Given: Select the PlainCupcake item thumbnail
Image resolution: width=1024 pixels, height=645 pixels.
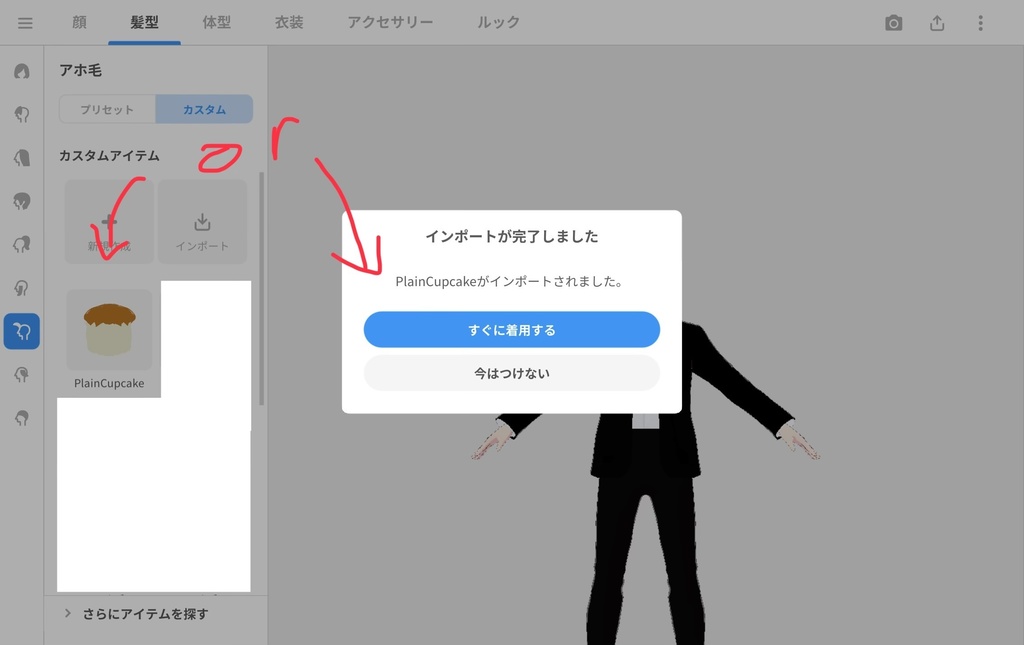Looking at the screenshot, I should [x=108, y=330].
